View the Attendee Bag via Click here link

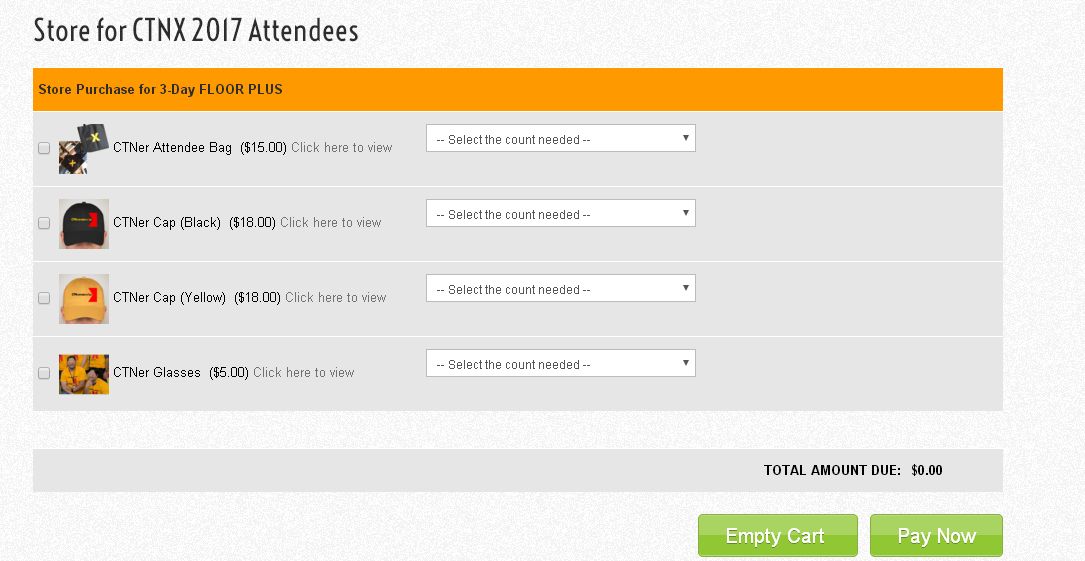pos(341,148)
